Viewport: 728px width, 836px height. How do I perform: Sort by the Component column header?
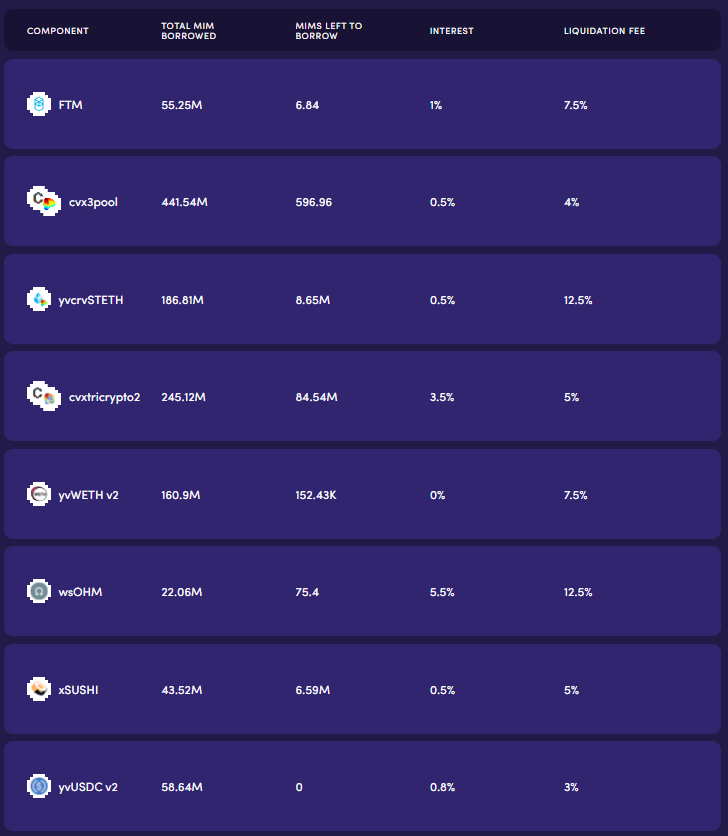click(57, 31)
